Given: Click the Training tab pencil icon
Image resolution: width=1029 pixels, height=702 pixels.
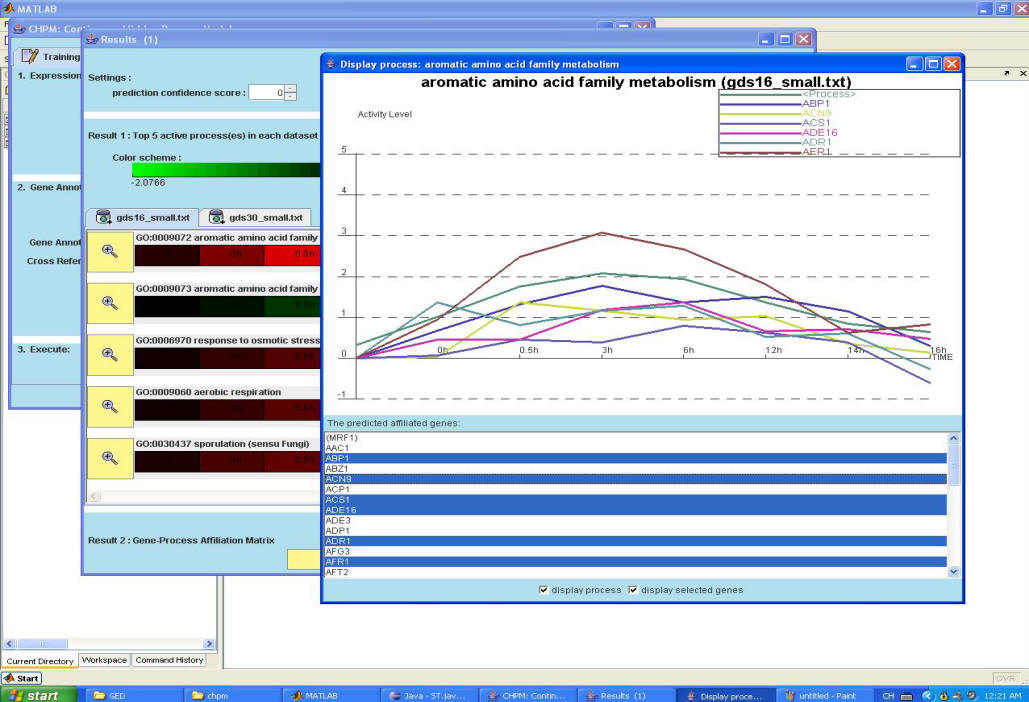Looking at the screenshot, I should (x=29, y=57).
